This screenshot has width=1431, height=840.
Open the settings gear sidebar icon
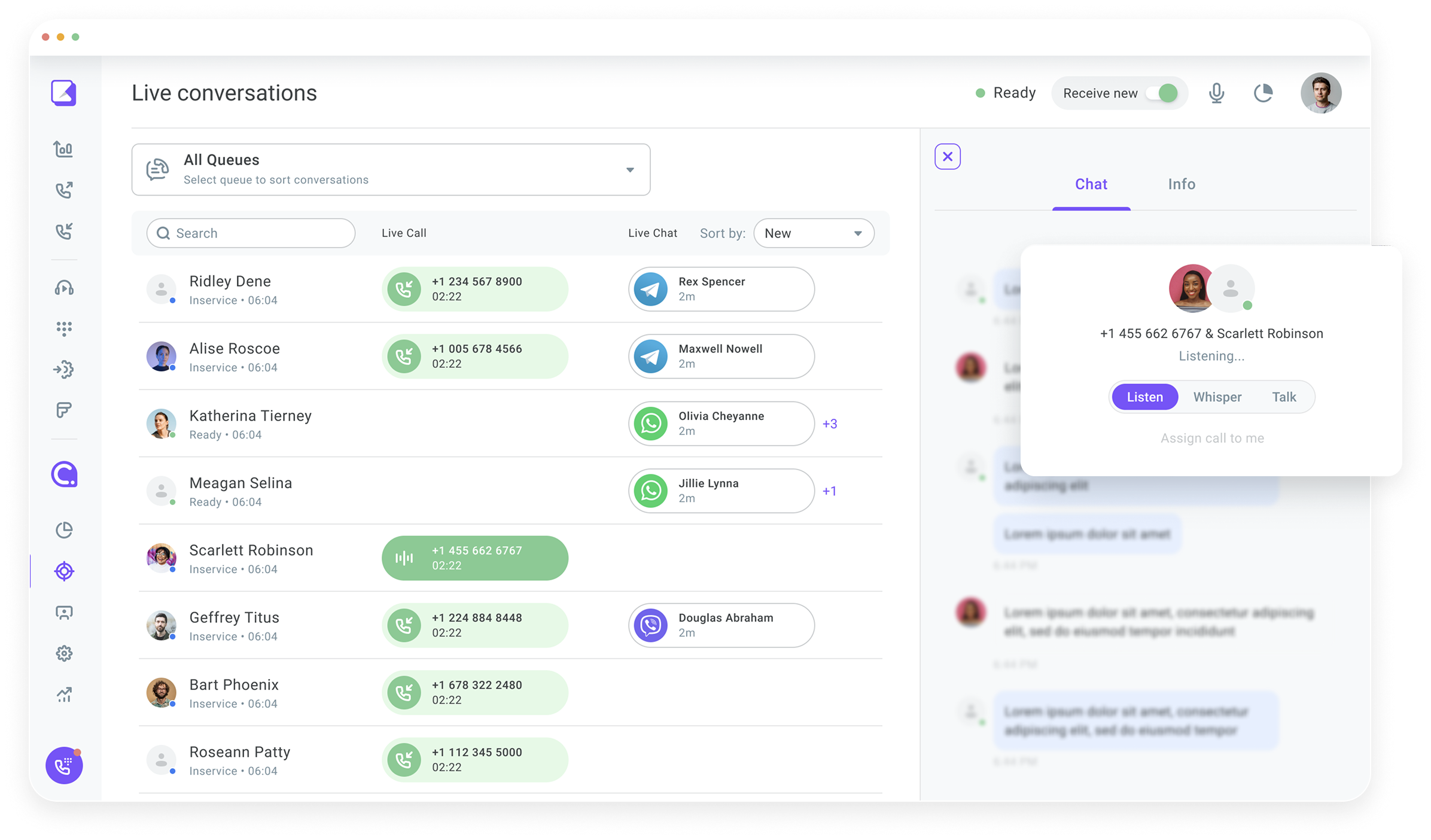click(x=64, y=653)
